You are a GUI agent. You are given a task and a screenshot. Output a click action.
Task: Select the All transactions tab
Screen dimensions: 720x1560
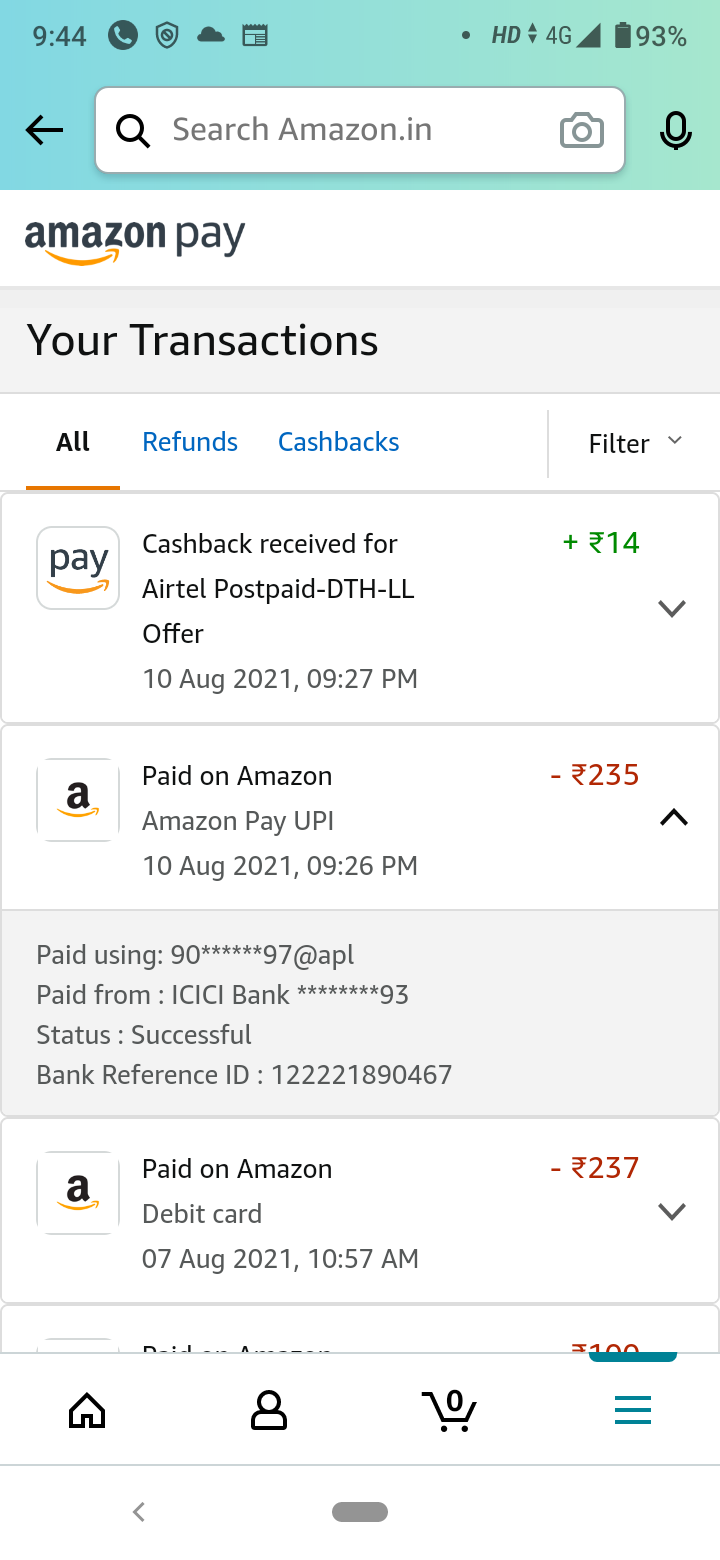pos(73,442)
